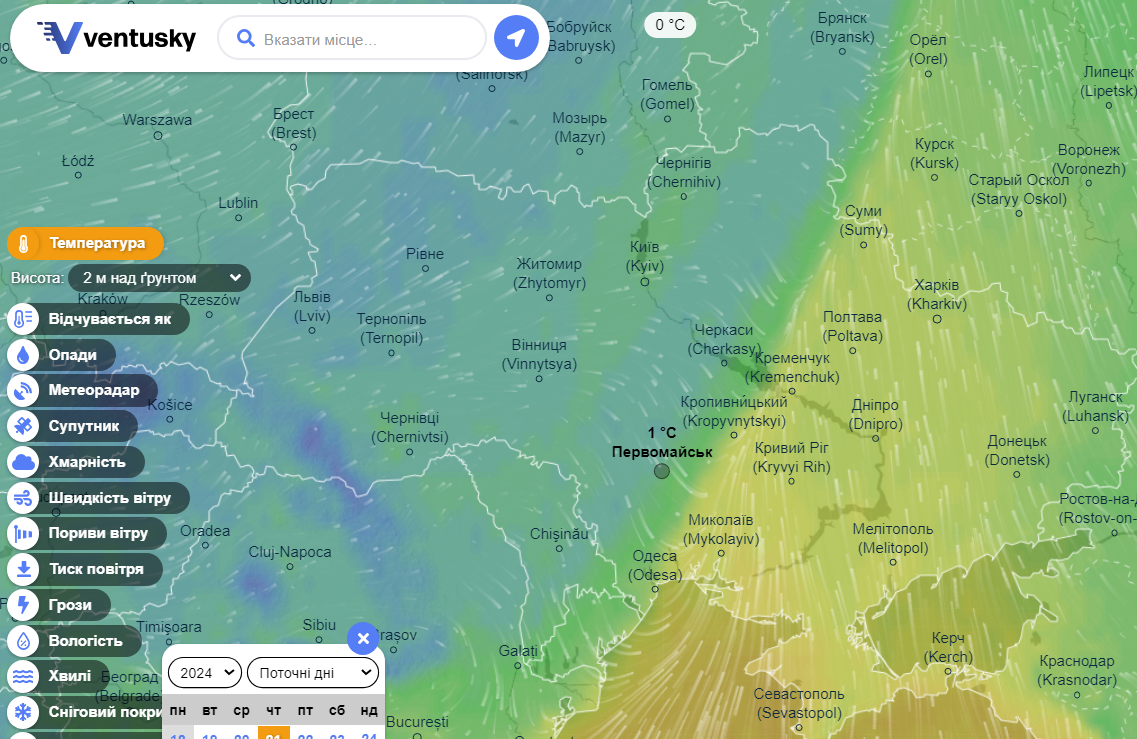Viewport: 1137px width, 739px height.
Task: Click the Курск (Kursk) city label
Action: click(935, 153)
